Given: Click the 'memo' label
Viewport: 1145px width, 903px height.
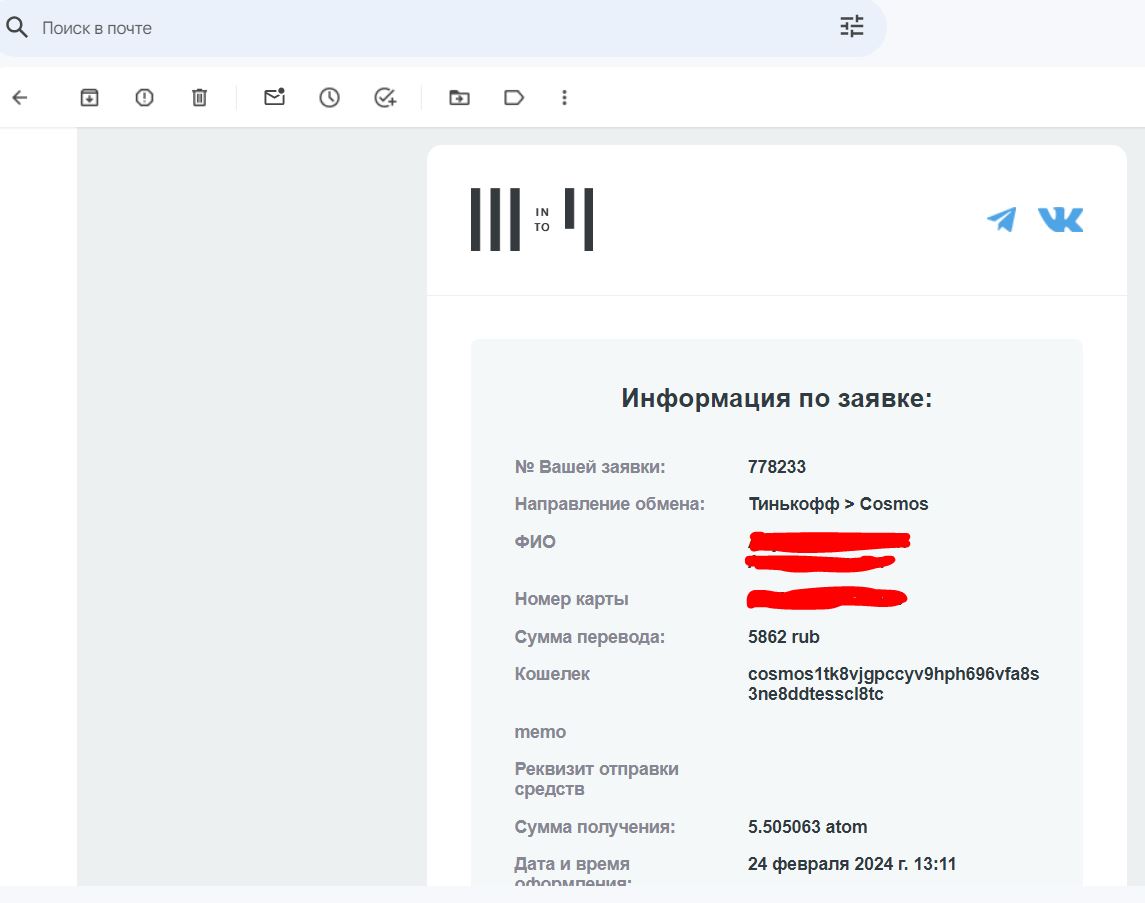Looking at the screenshot, I should click(540, 731).
